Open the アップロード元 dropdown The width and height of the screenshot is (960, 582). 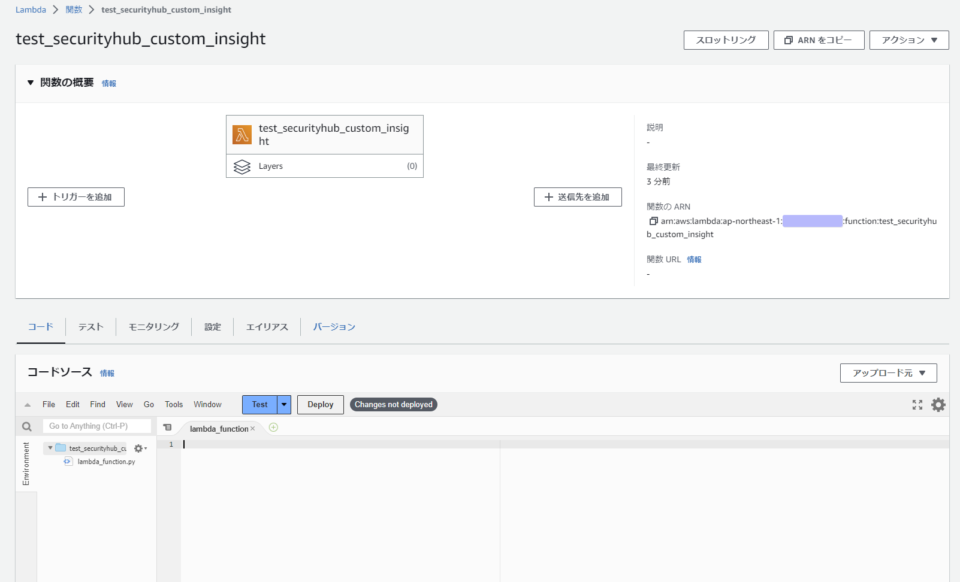point(888,373)
